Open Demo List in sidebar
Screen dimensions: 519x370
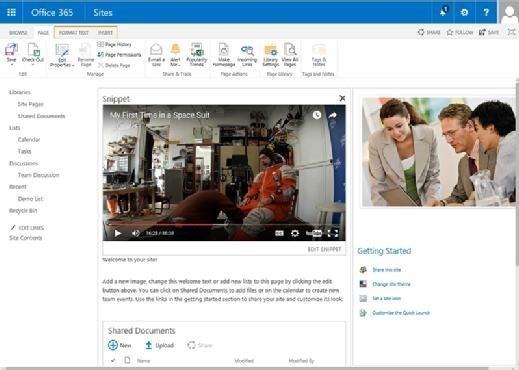point(30,199)
